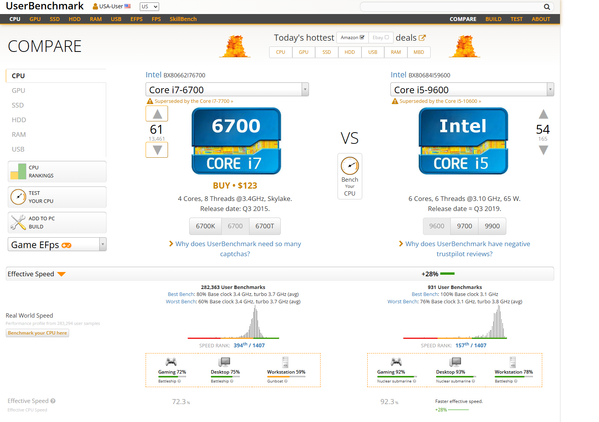The image size is (599, 422).
Task: Click the Game EFps controller icon
Action: coord(66,245)
